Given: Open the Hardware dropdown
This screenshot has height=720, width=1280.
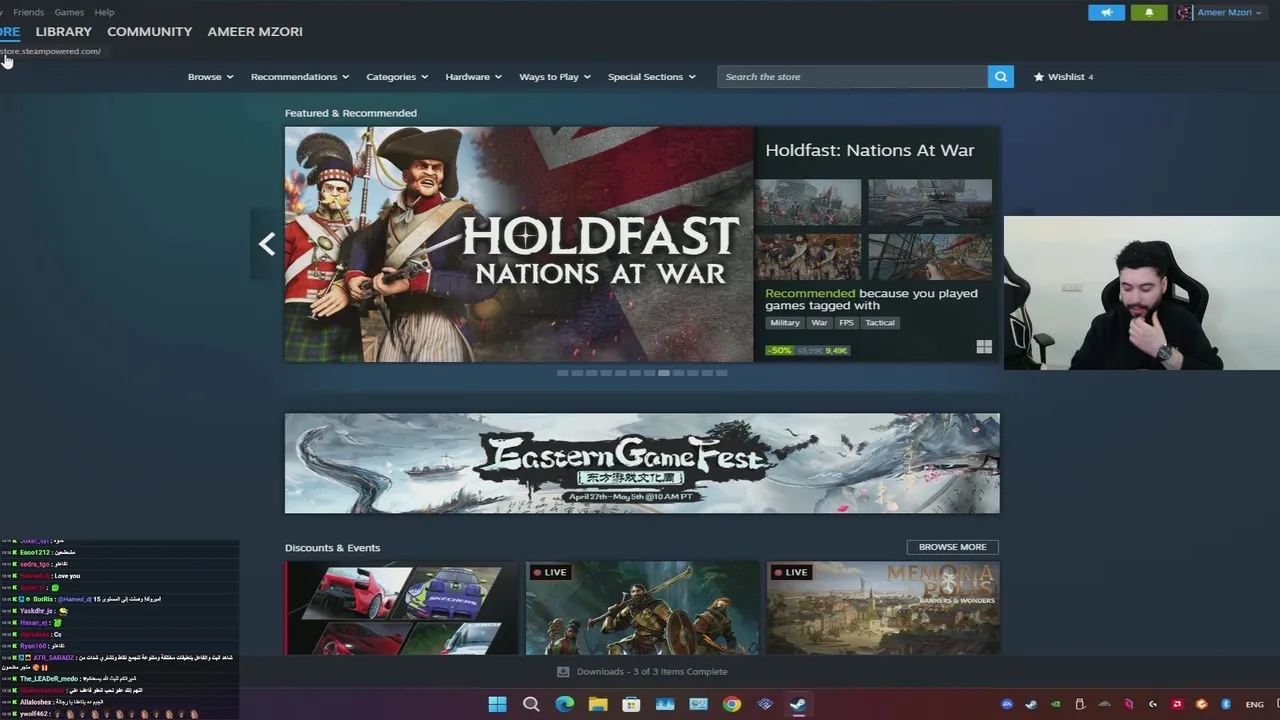Looking at the screenshot, I should 474,77.
